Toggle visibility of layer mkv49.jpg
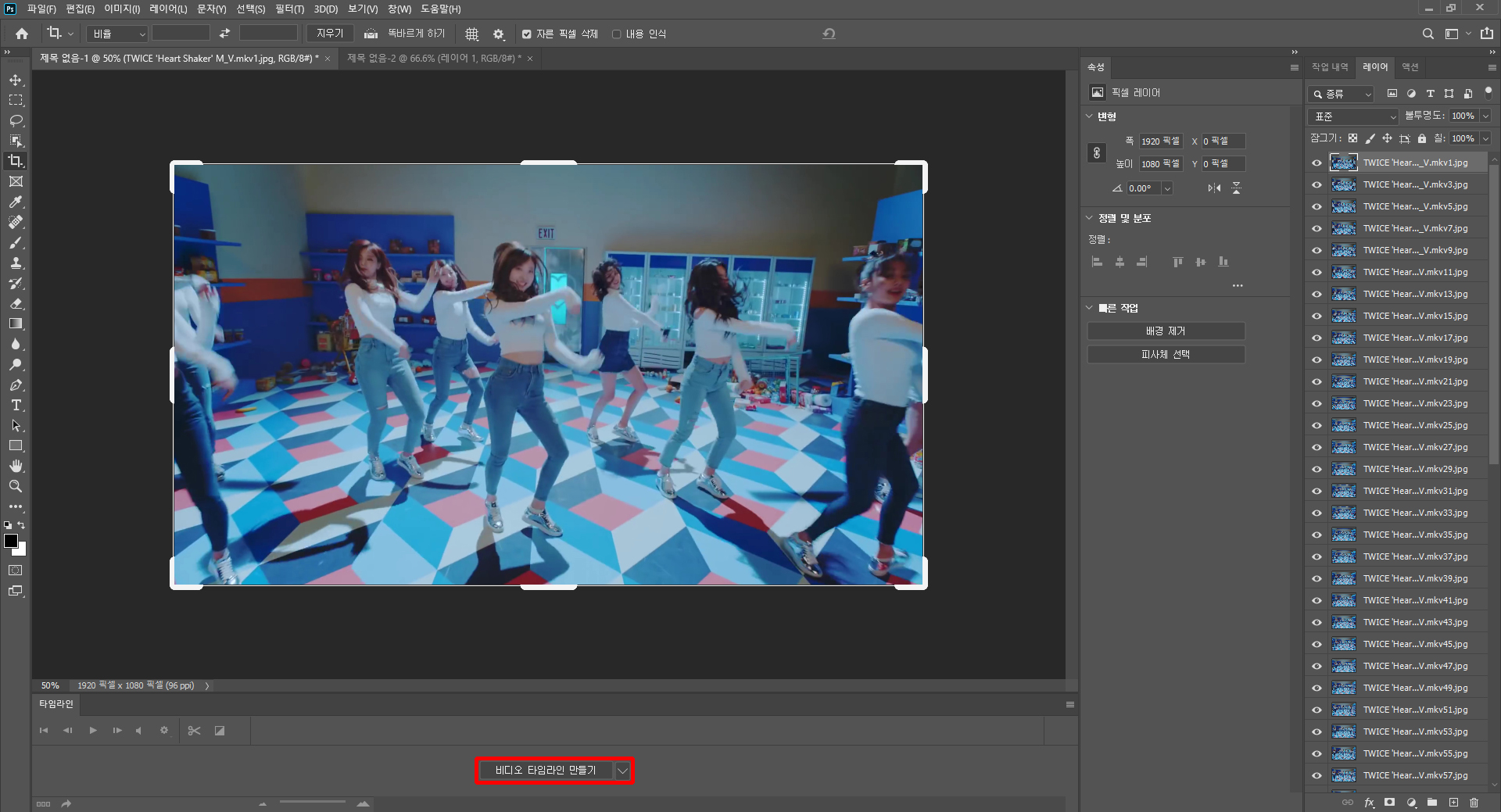The height and width of the screenshot is (812, 1501). coord(1317,688)
